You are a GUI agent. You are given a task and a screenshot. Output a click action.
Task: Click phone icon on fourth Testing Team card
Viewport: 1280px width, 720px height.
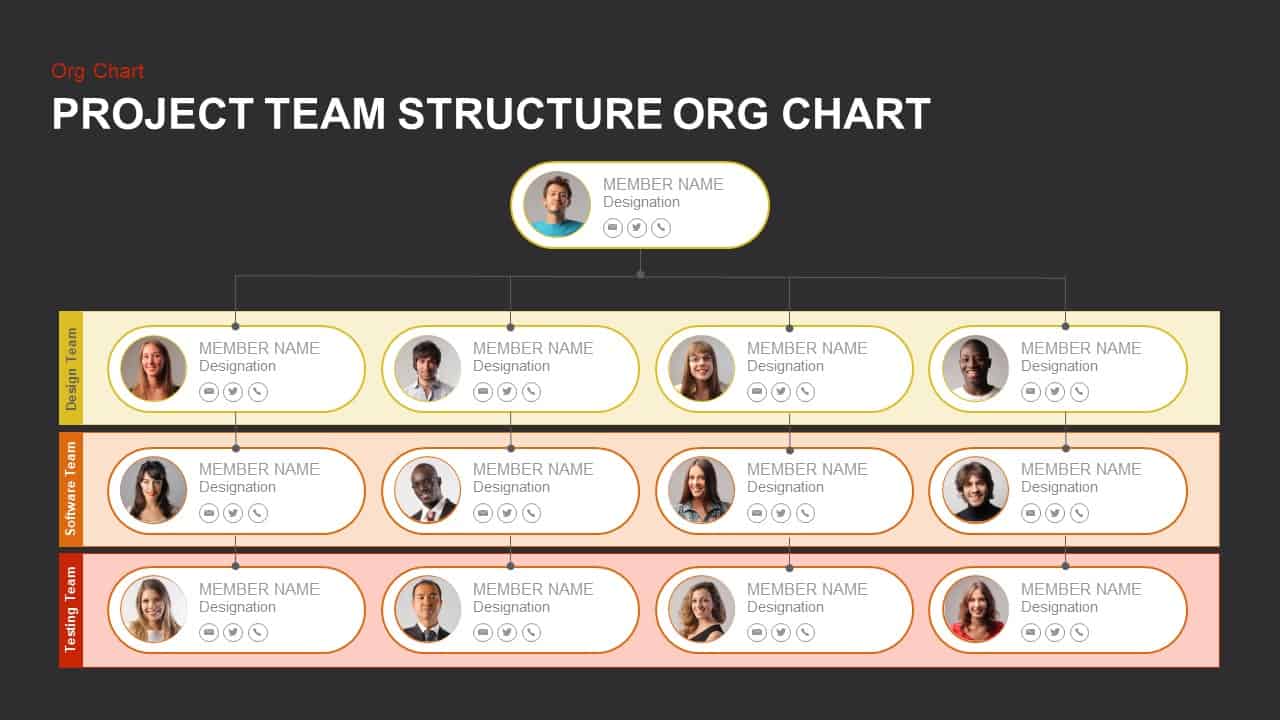pos(1079,632)
